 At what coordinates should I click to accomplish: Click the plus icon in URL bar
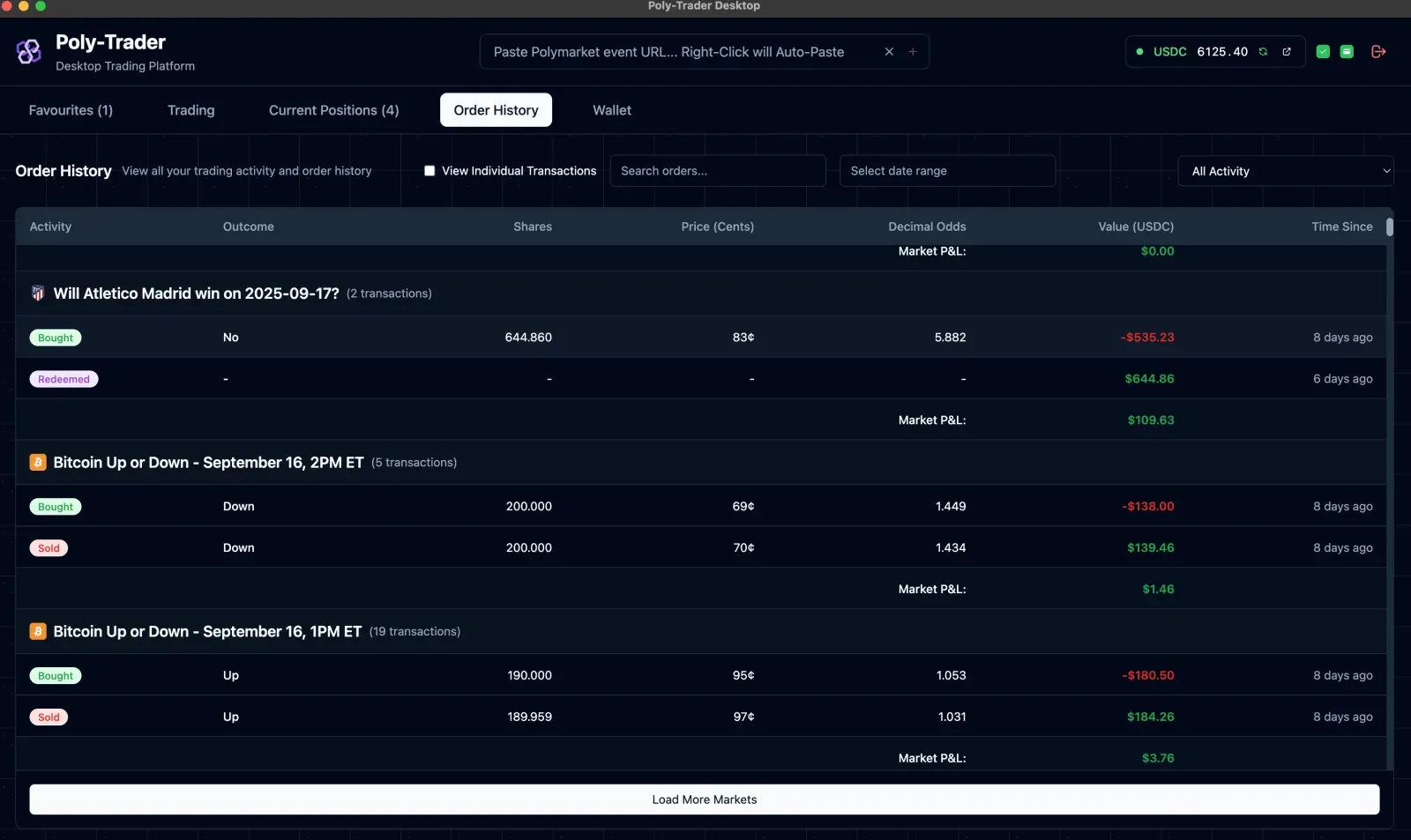point(913,52)
